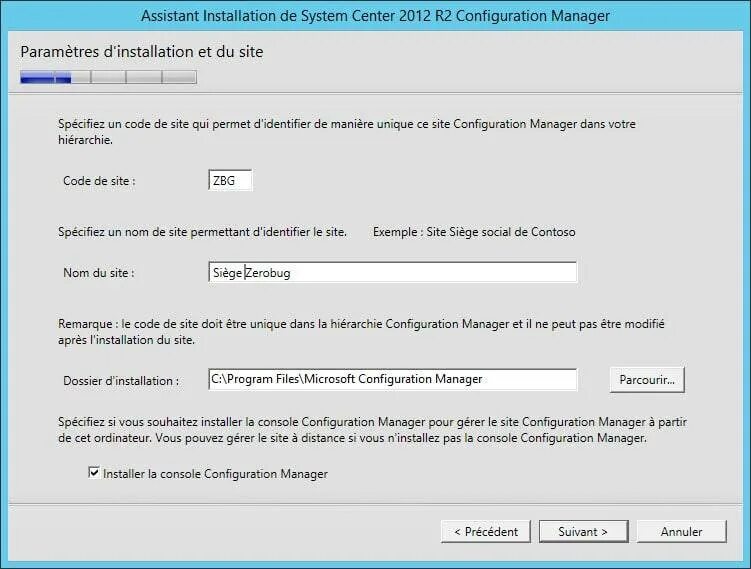Click the "Dossier d'installation :" label
Viewport: 751px width, 569px height.
coord(121,380)
